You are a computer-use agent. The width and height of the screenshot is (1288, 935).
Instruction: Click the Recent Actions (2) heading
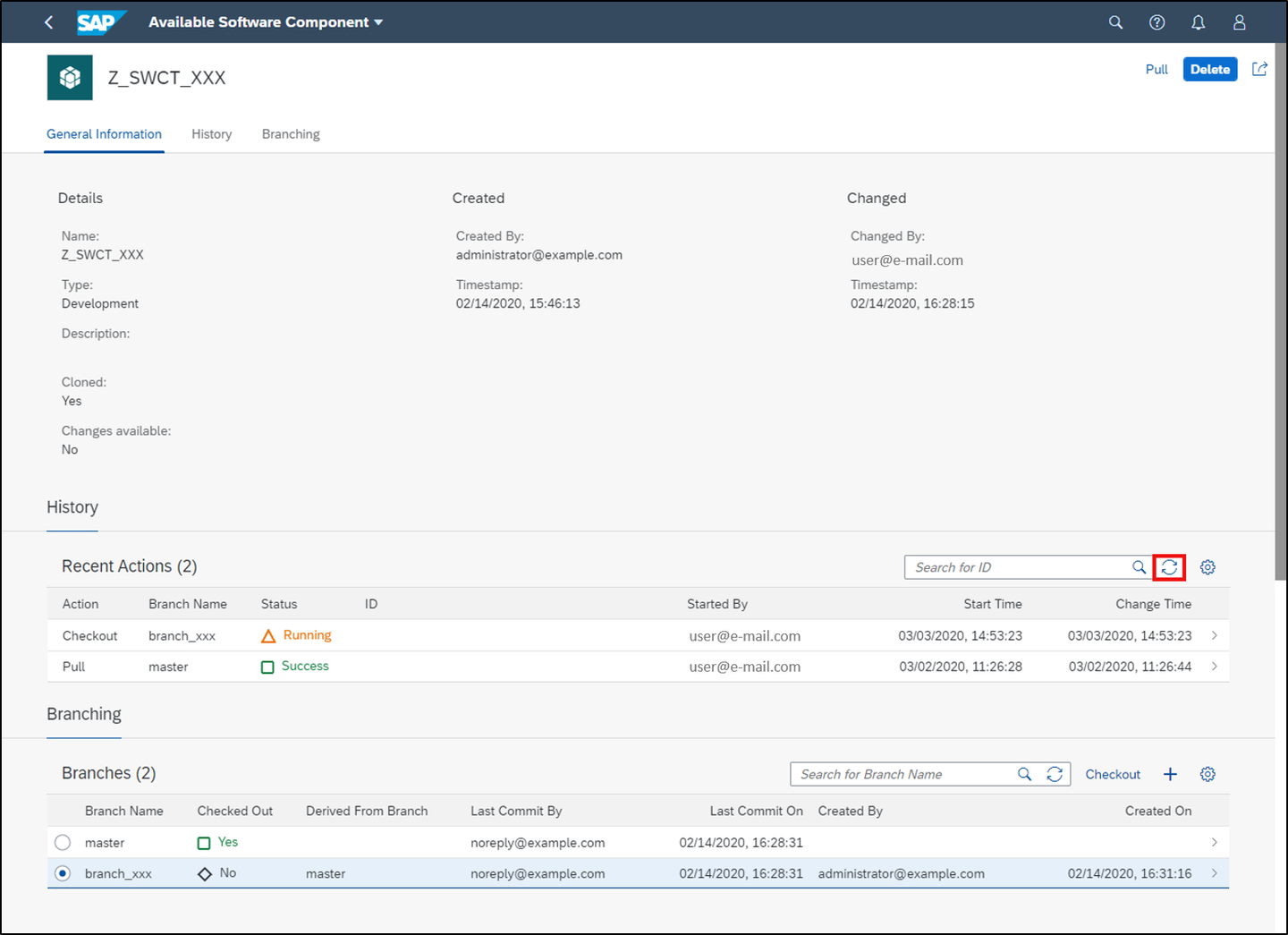pyautogui.click(x=130, y=566)
